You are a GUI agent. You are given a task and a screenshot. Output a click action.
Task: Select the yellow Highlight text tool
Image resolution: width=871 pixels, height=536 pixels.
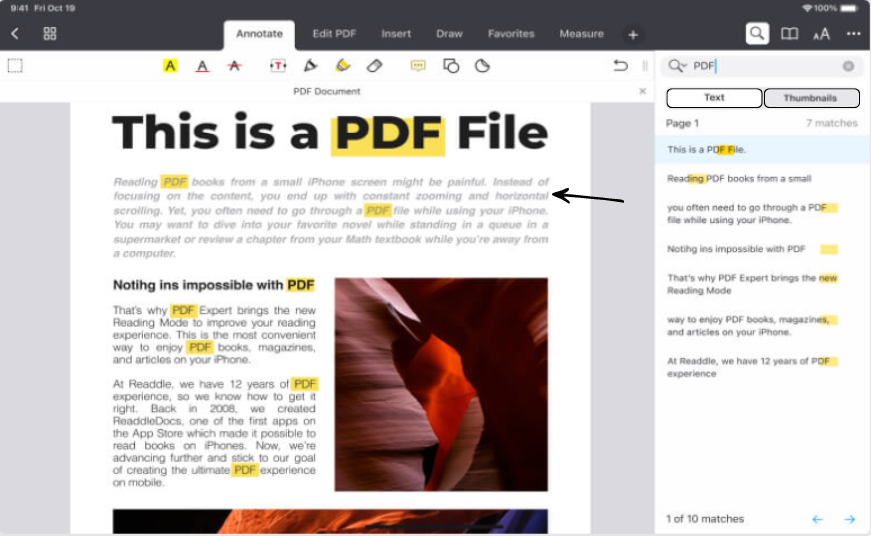(170, 66)
